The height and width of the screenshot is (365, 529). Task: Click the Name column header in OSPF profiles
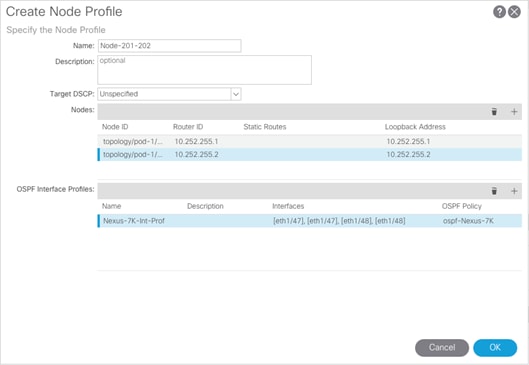[111, 206]
